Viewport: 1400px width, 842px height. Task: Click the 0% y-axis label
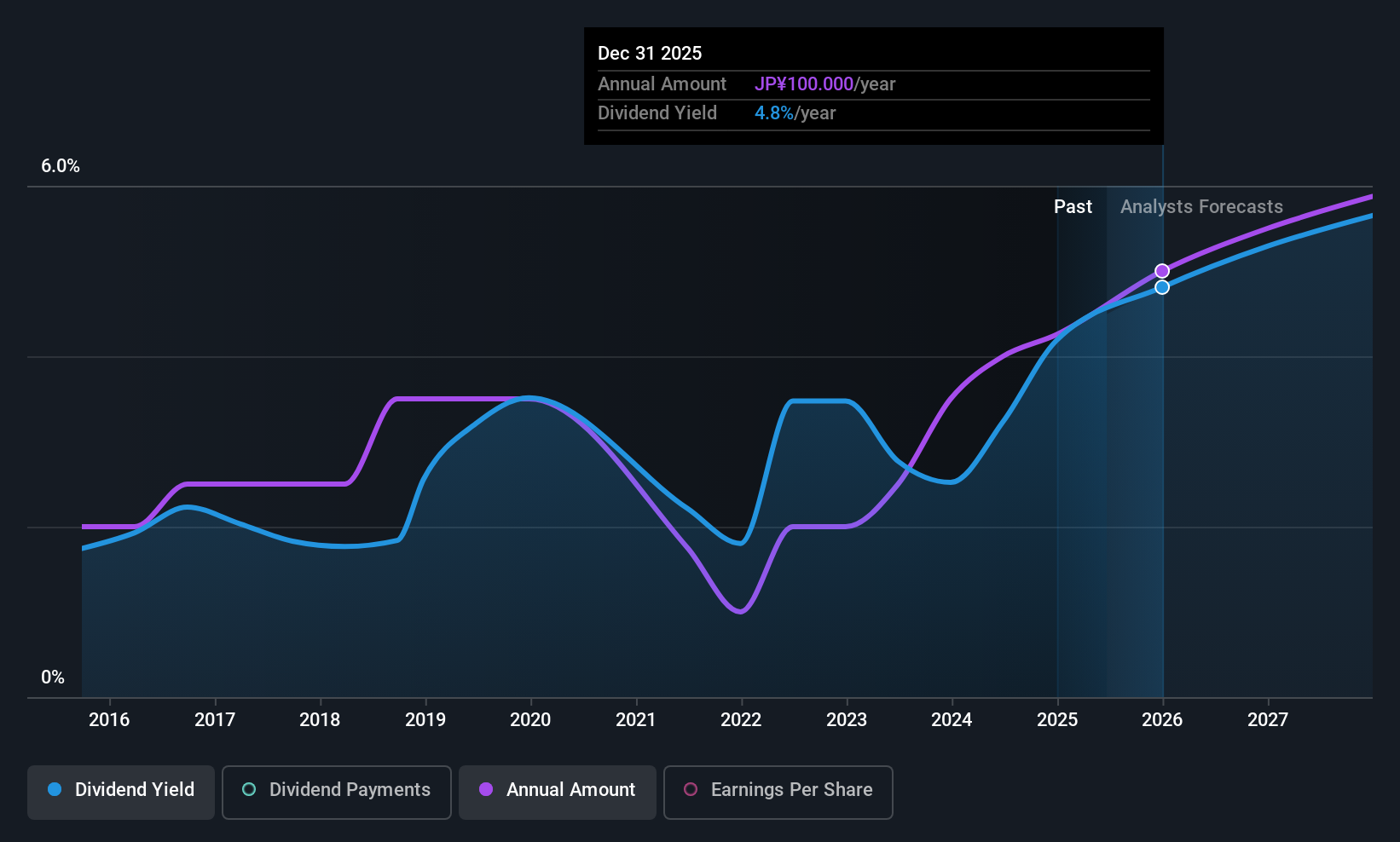[x=53, y=678]
